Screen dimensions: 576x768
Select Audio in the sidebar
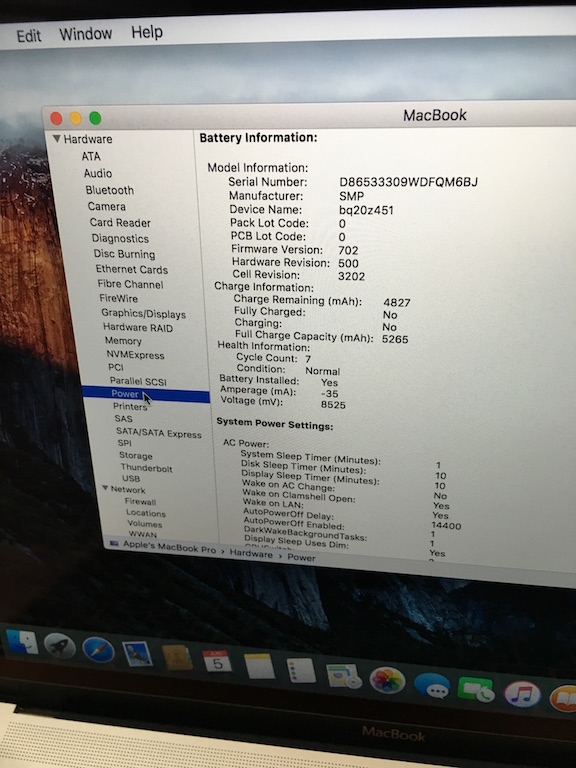coord(98,173)
